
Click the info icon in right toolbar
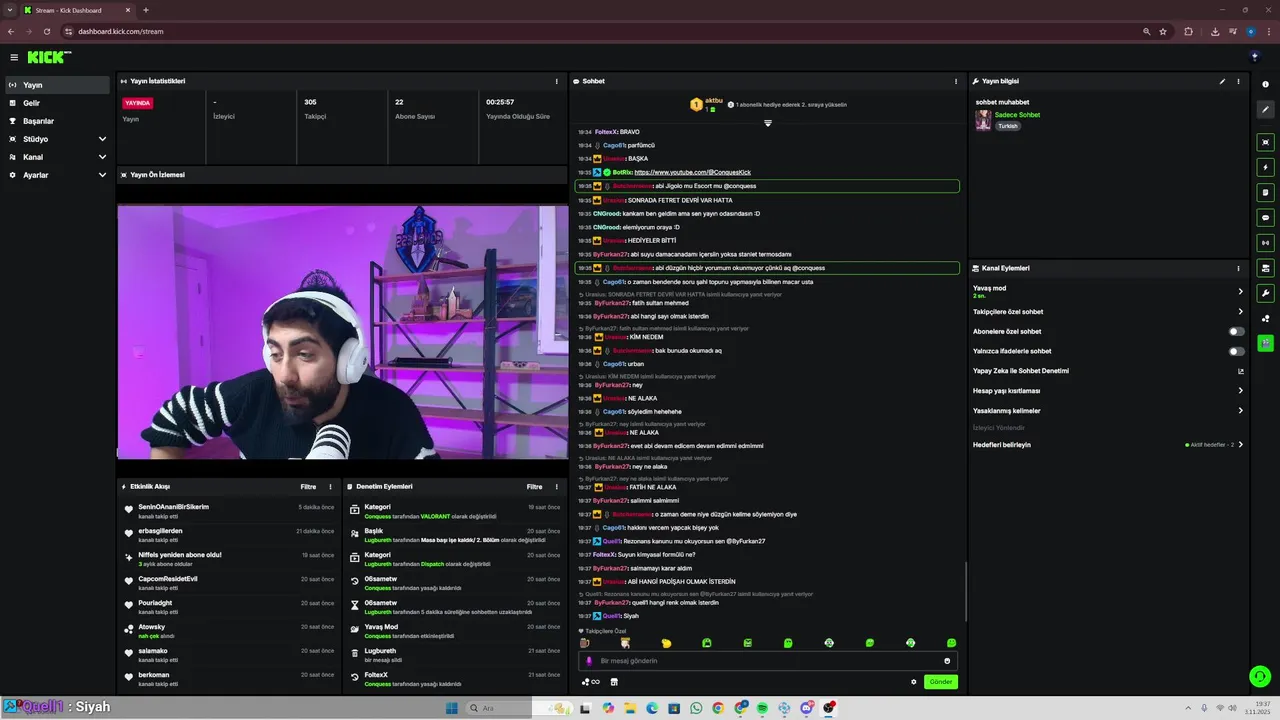pyautogui.click(x=1266, y=84)
